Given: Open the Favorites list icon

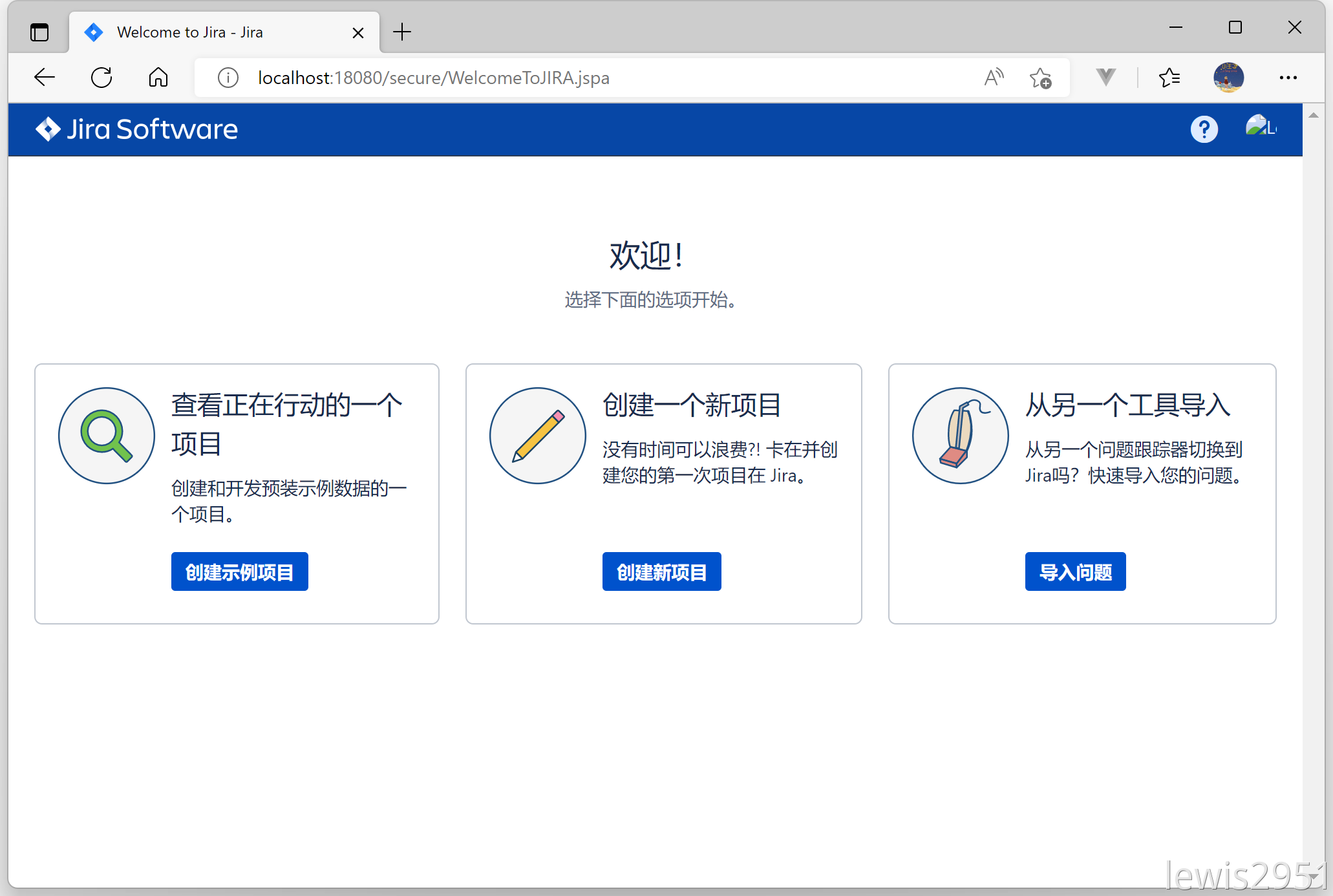Looking at the screenshot, I should (1169, 78).
